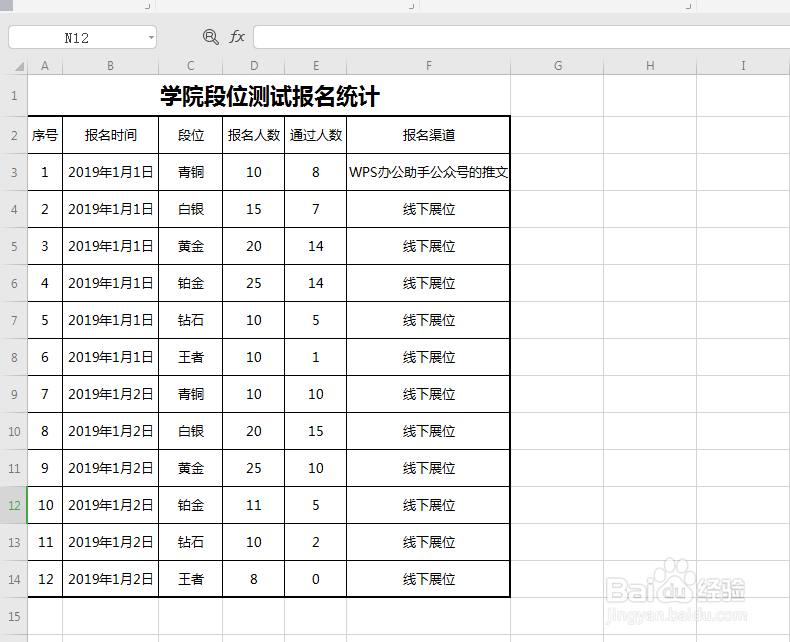Click the 报名时间 header cell
The image size is (790, 642).
click(x=110, y=135)
